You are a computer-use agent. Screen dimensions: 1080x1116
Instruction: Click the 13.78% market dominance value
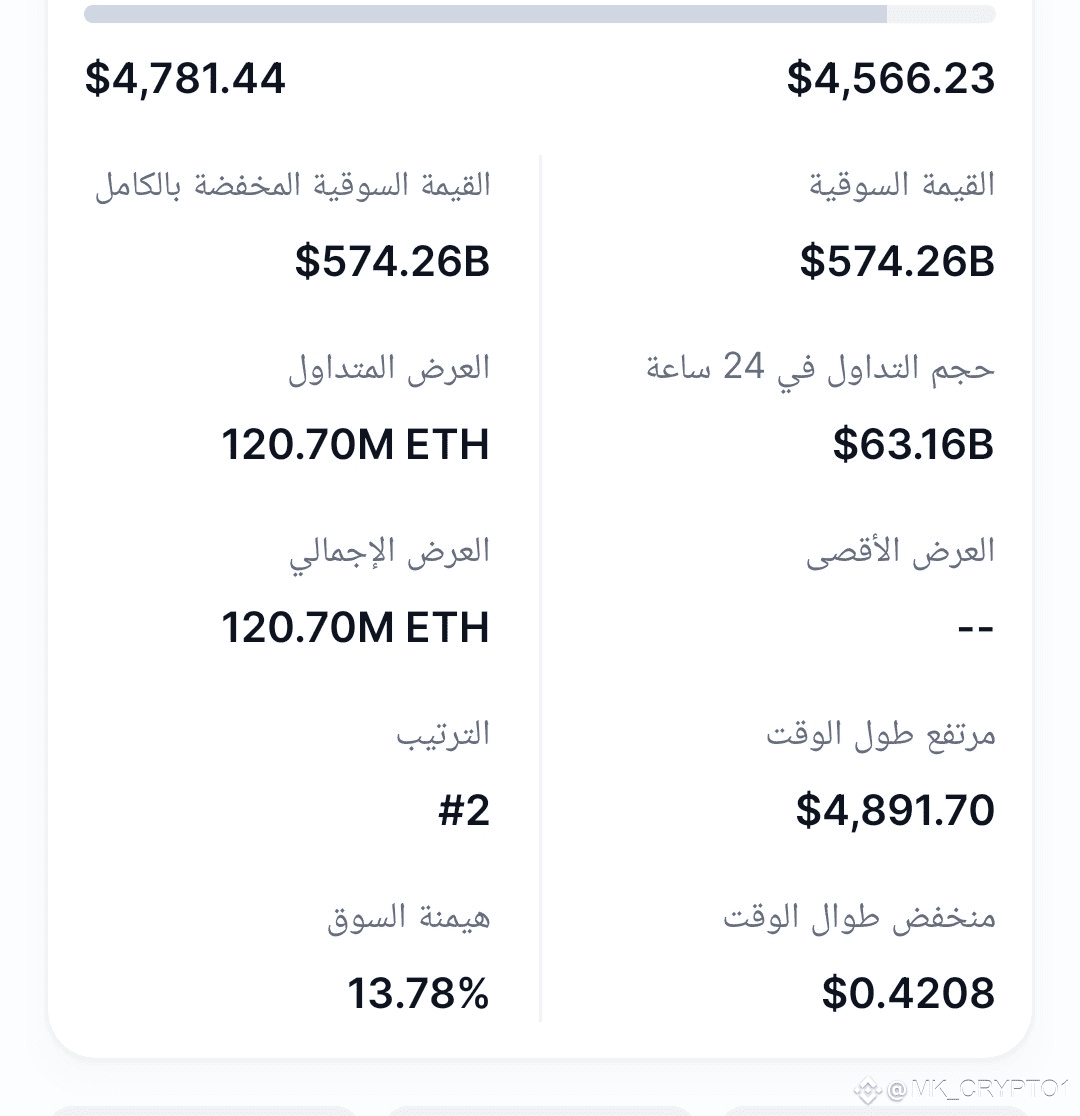419,994
